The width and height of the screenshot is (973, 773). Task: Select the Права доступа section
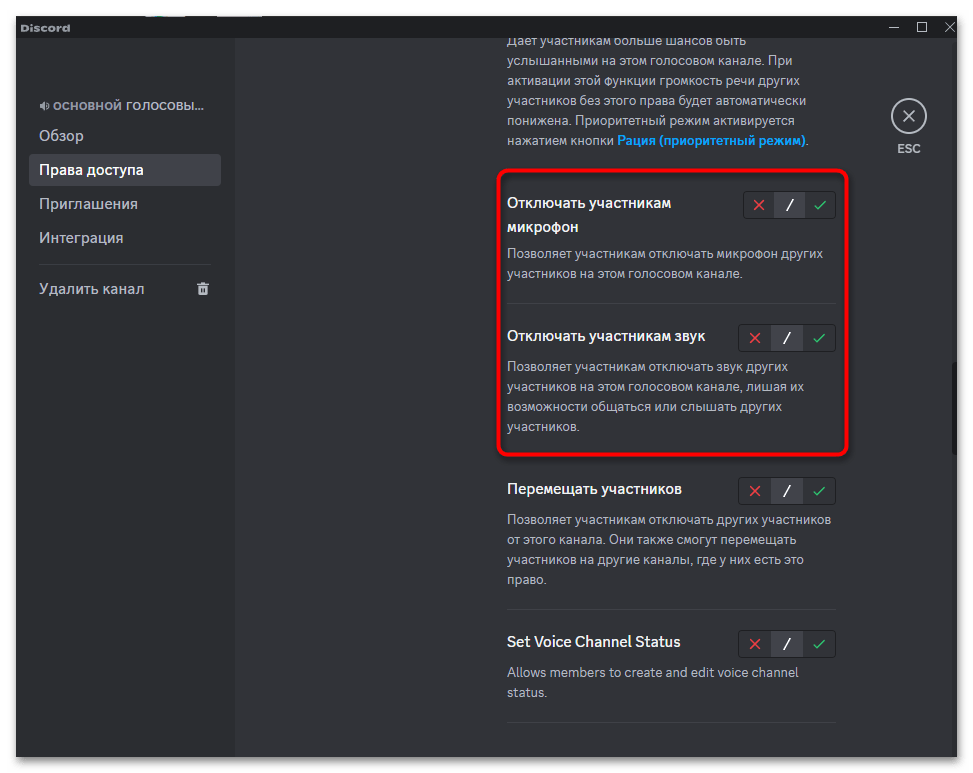click(125, 170)
